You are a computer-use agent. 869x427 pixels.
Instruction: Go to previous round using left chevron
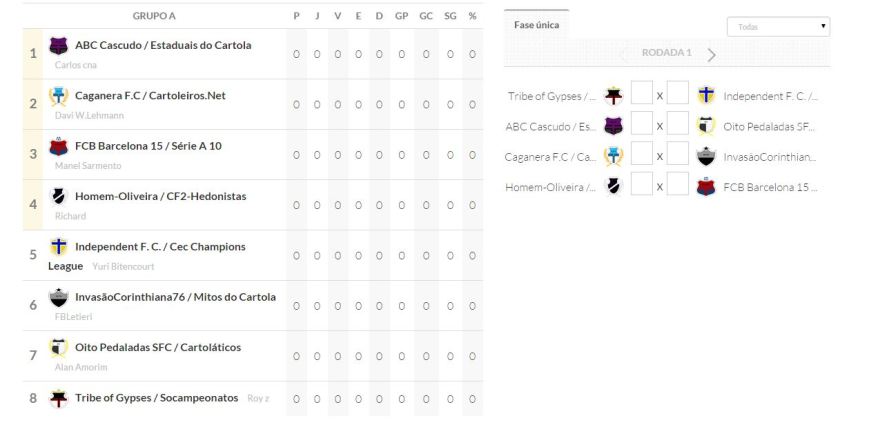click(622, 54)
